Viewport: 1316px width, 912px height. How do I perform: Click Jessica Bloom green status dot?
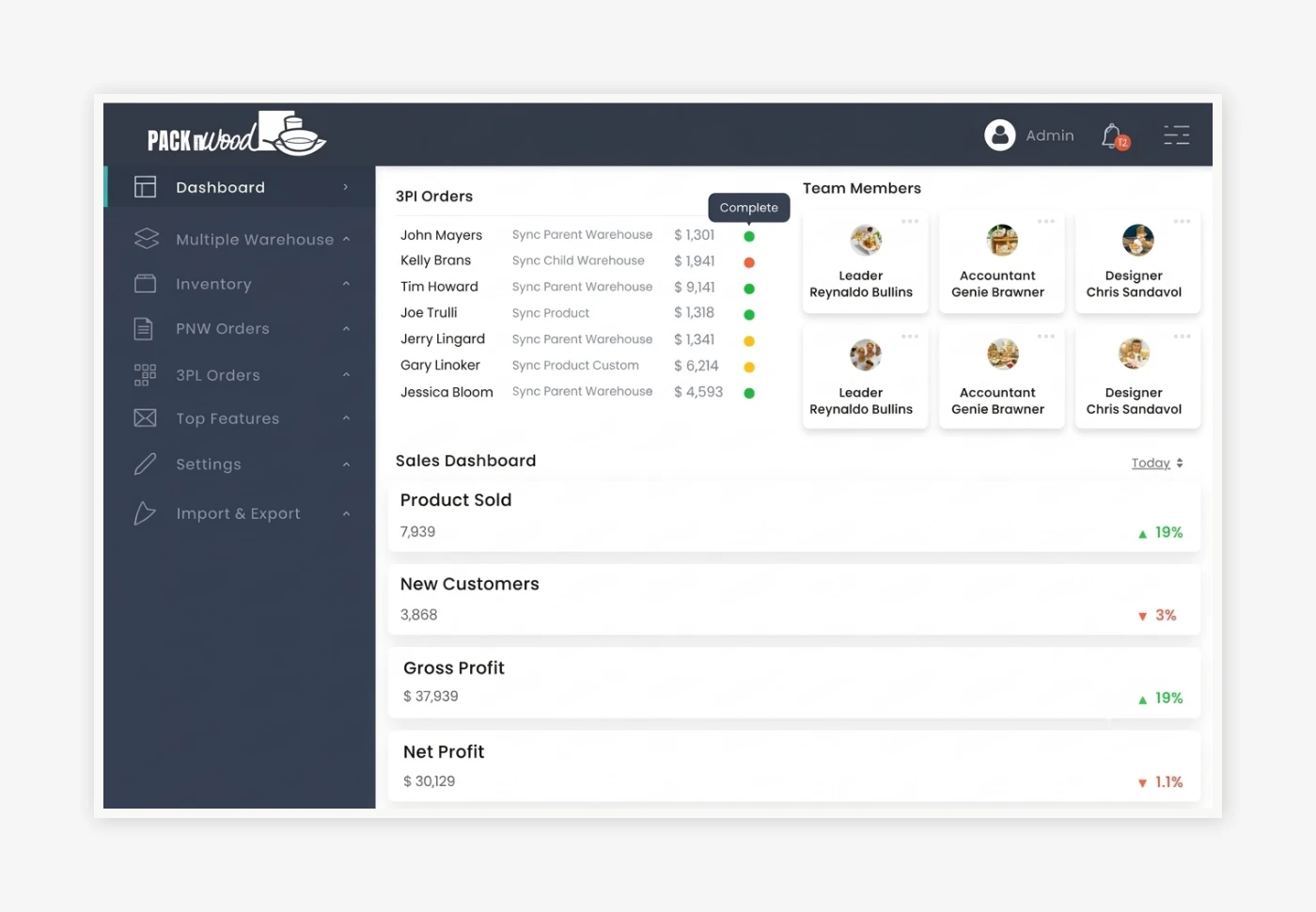tap(749, 393)
